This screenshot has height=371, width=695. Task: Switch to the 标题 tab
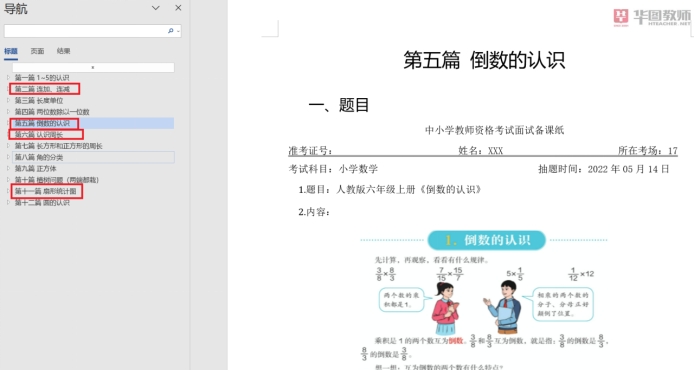click(11, 51)
